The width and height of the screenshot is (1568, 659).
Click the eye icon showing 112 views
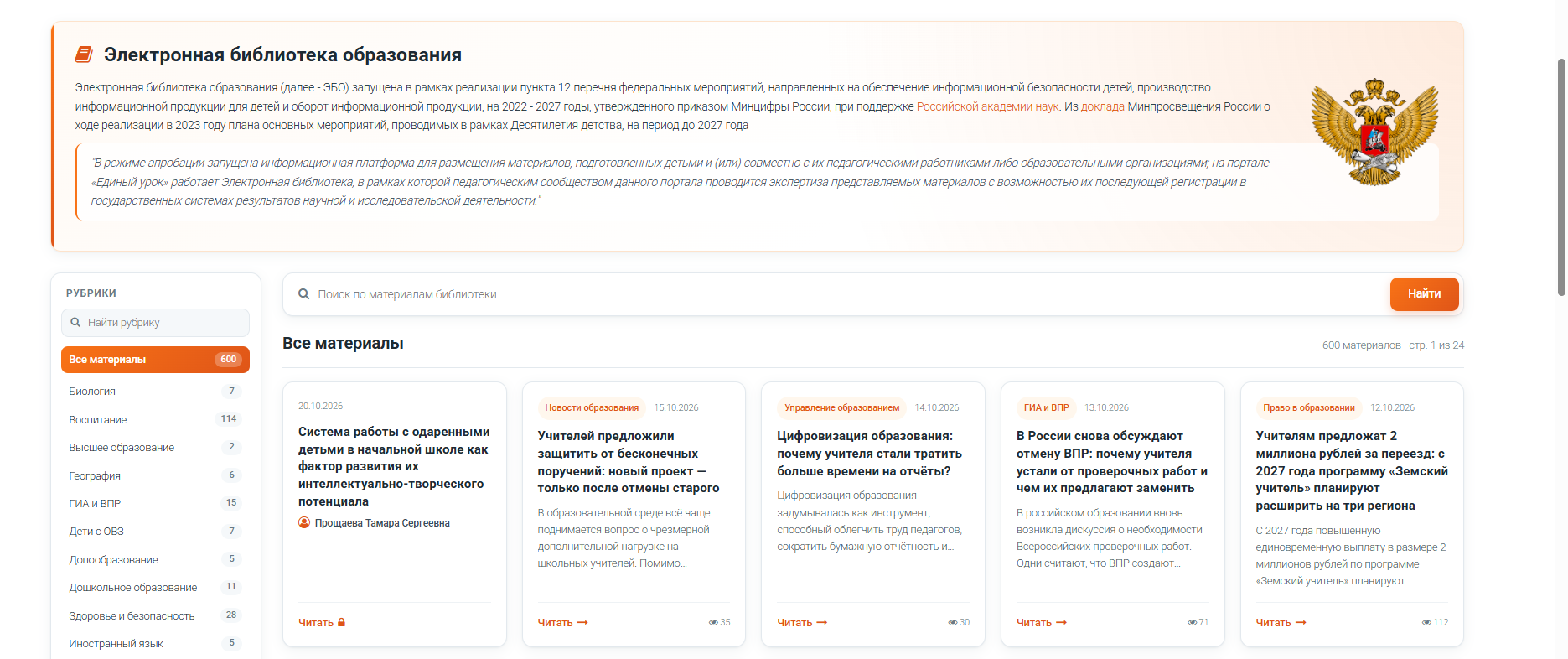pyautogui.click(x=1426, y=623)
